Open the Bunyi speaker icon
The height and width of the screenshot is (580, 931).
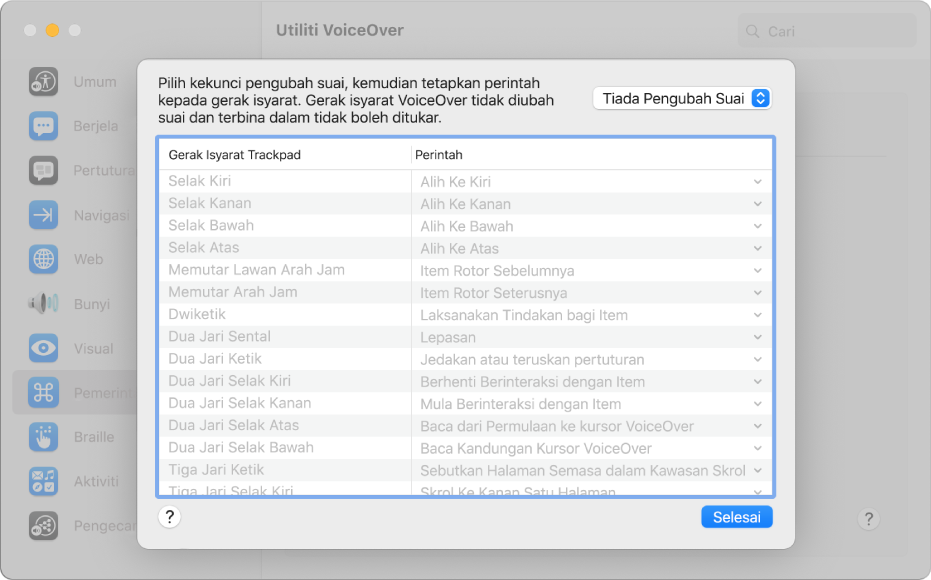click(x=43, y=303)
